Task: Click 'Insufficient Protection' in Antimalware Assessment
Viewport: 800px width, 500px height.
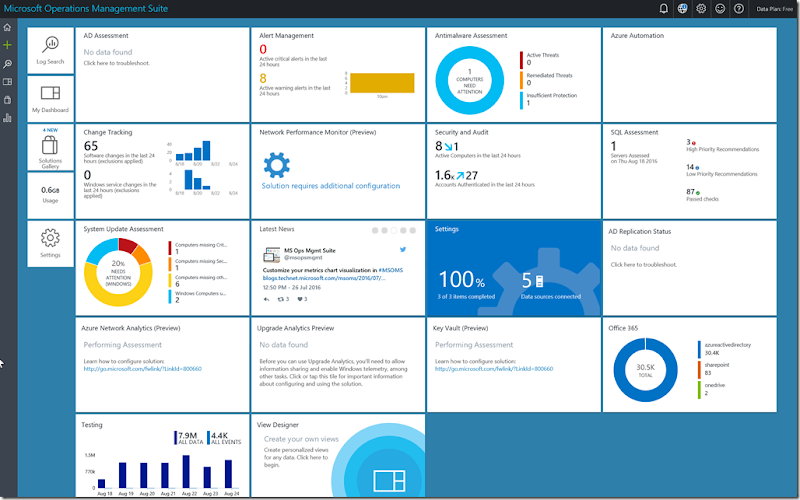Action: 552,95
